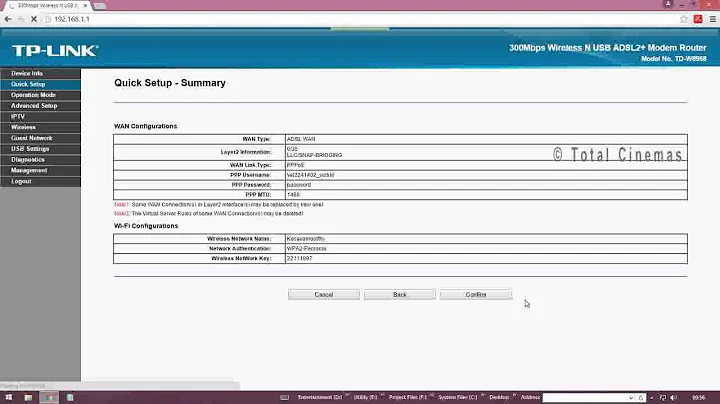This screenshot has height=404, width=720.
Task: Click the taskbar clock
Action: click(699, 398)
